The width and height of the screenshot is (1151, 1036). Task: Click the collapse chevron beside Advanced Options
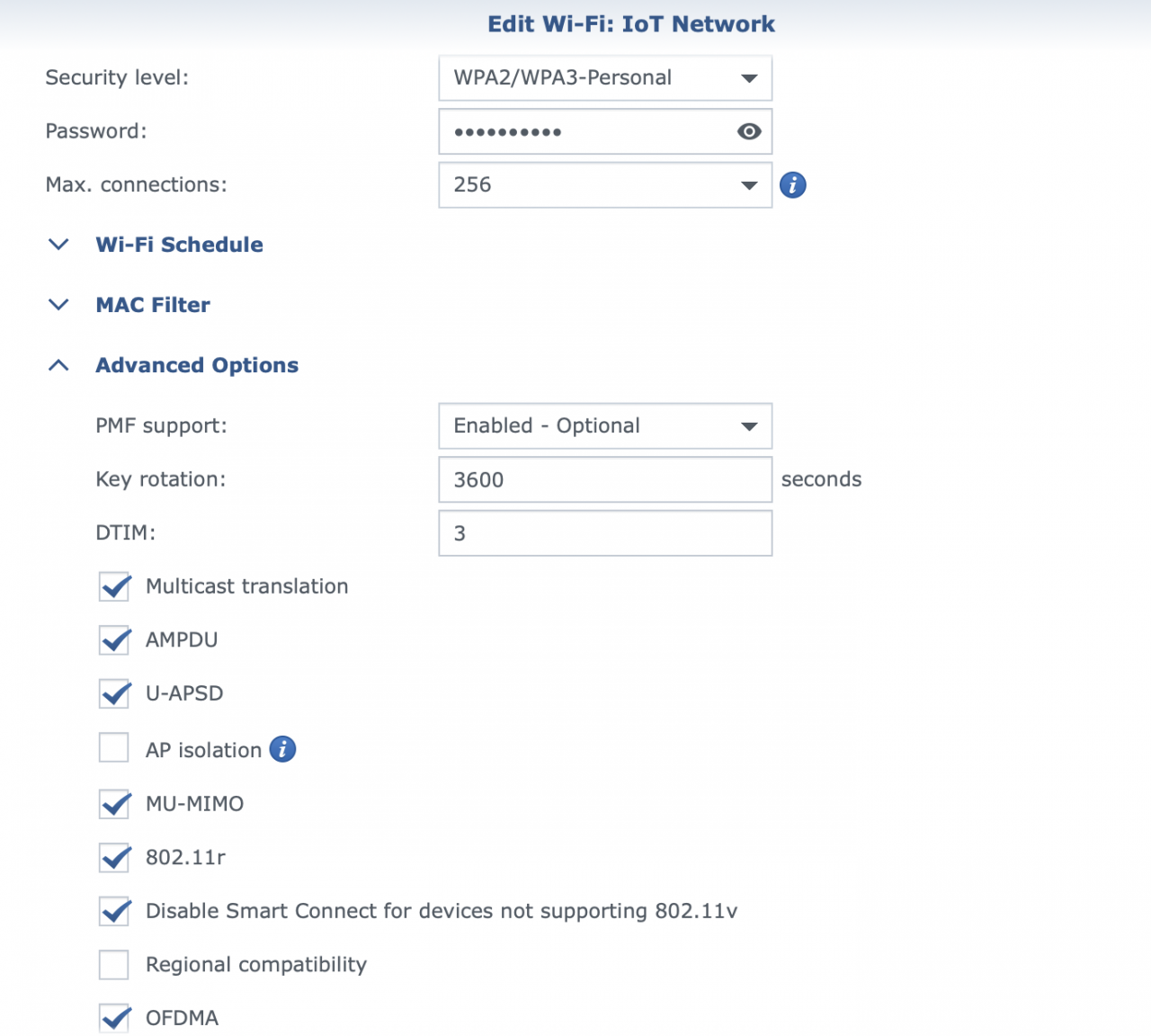pos(58,364)
